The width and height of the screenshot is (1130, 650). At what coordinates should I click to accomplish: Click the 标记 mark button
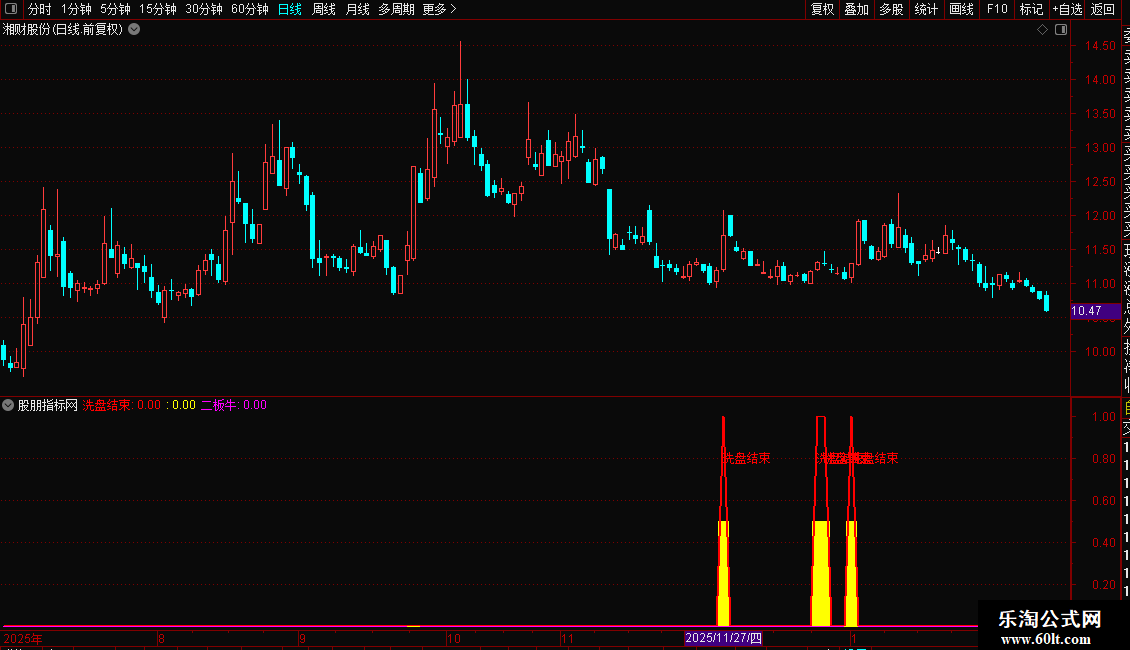(x=1031, y=9)
